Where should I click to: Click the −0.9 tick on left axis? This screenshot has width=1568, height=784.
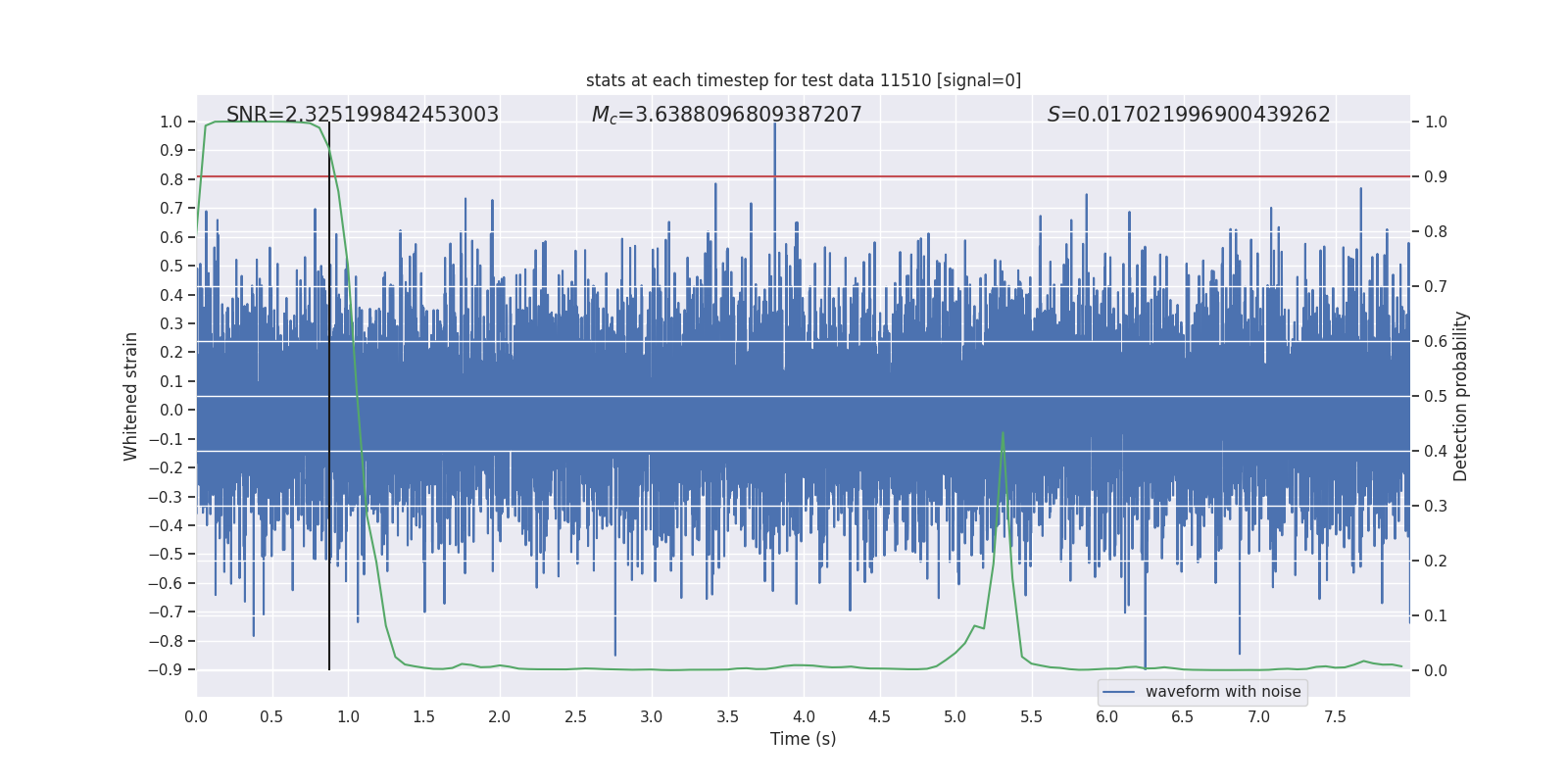point(167,670)
